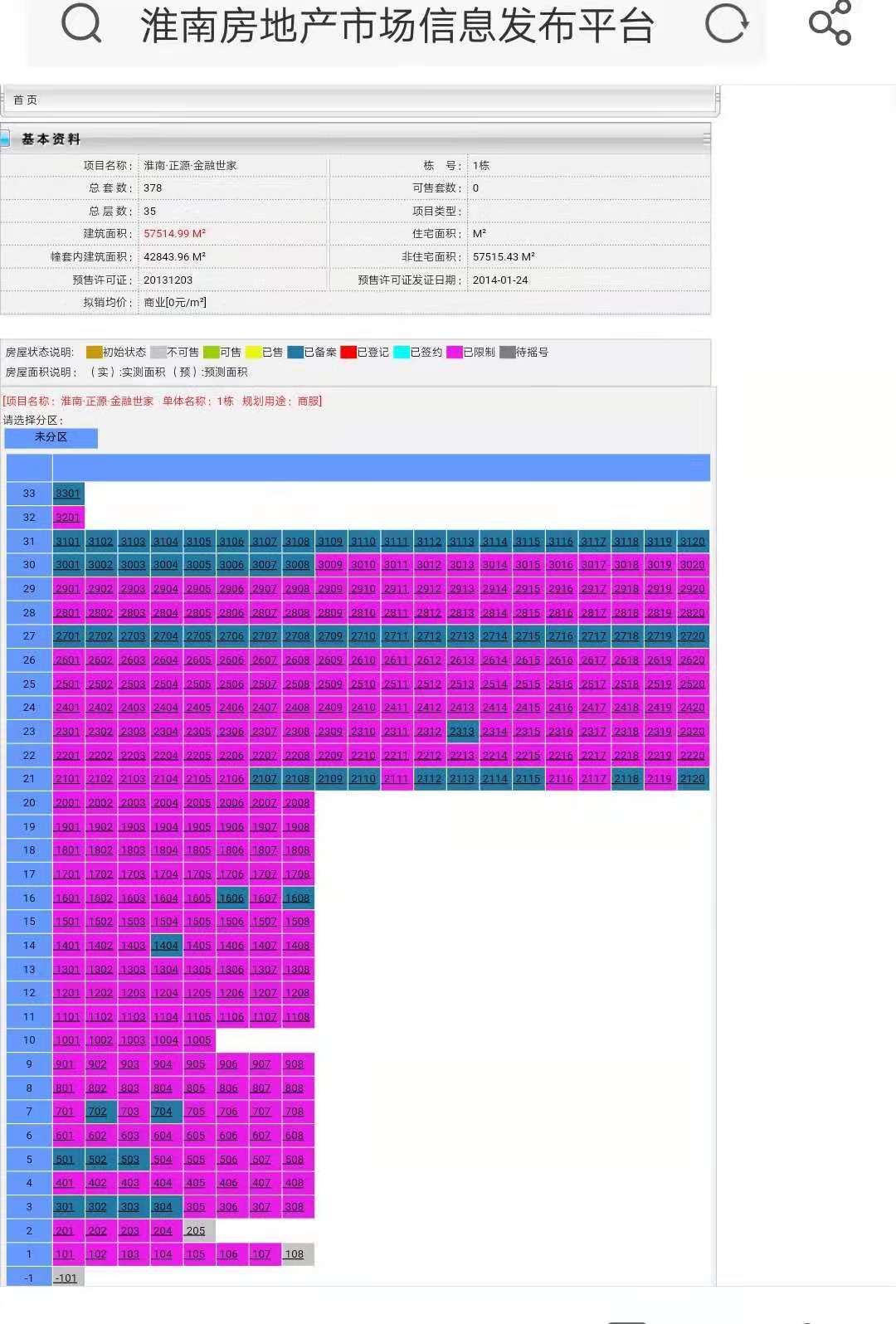Click the 已备案 blue legend swatch

295,353
